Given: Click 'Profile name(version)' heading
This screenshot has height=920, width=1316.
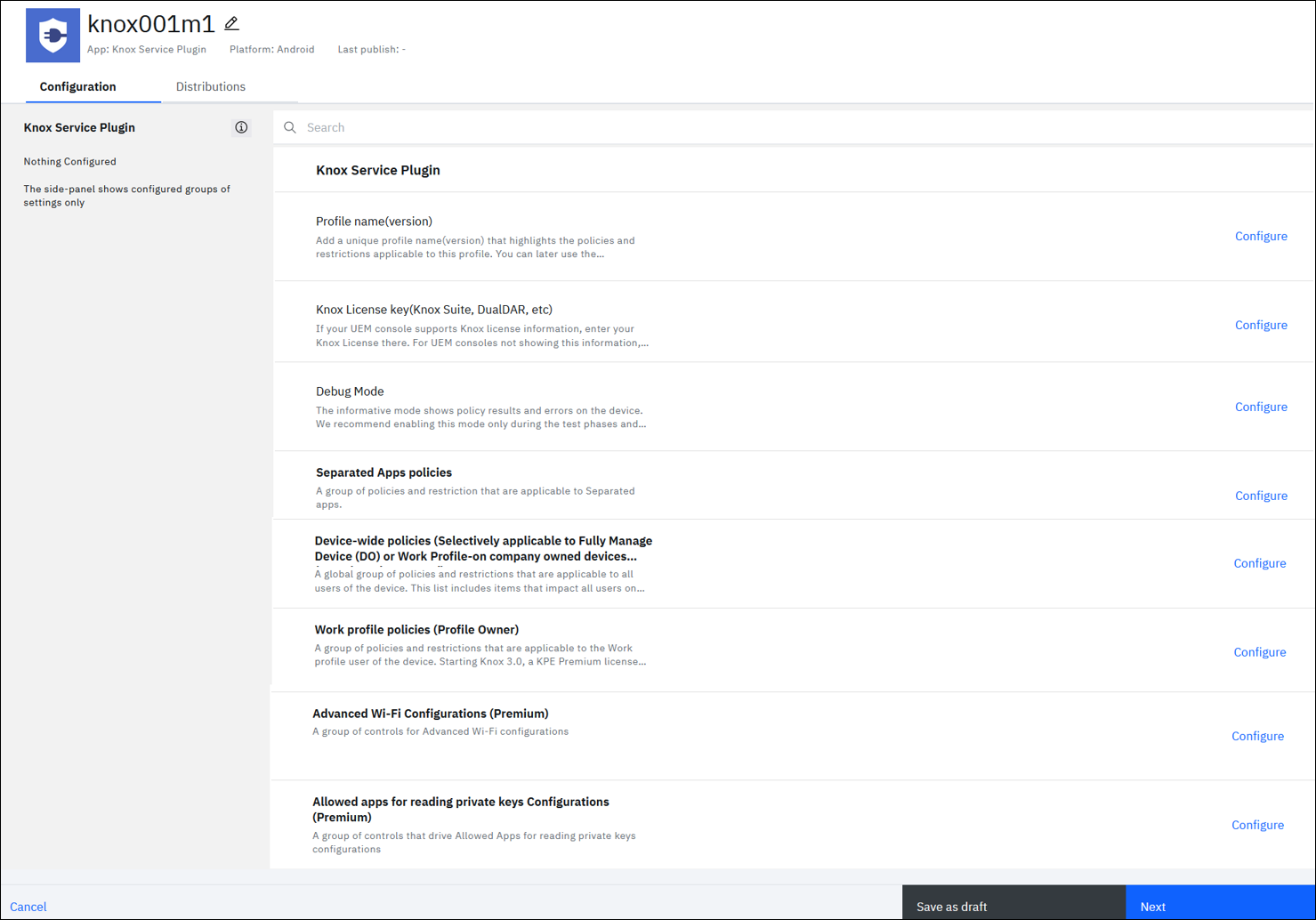Looking at the screenshot, I should point(374,222).
